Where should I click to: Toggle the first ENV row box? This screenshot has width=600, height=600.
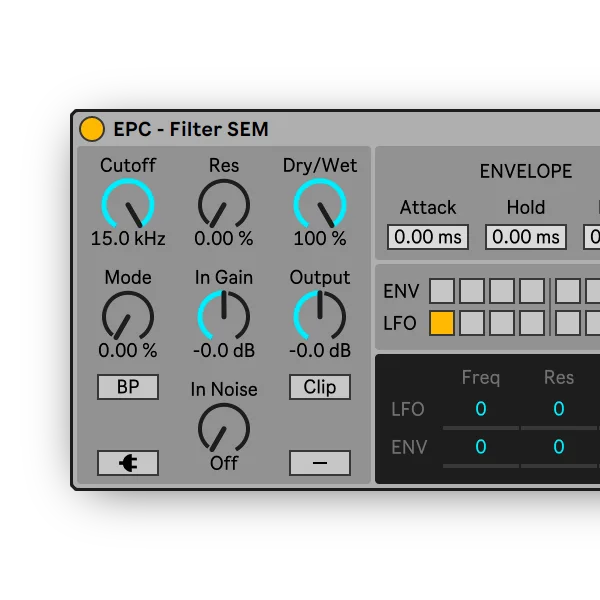442,291
